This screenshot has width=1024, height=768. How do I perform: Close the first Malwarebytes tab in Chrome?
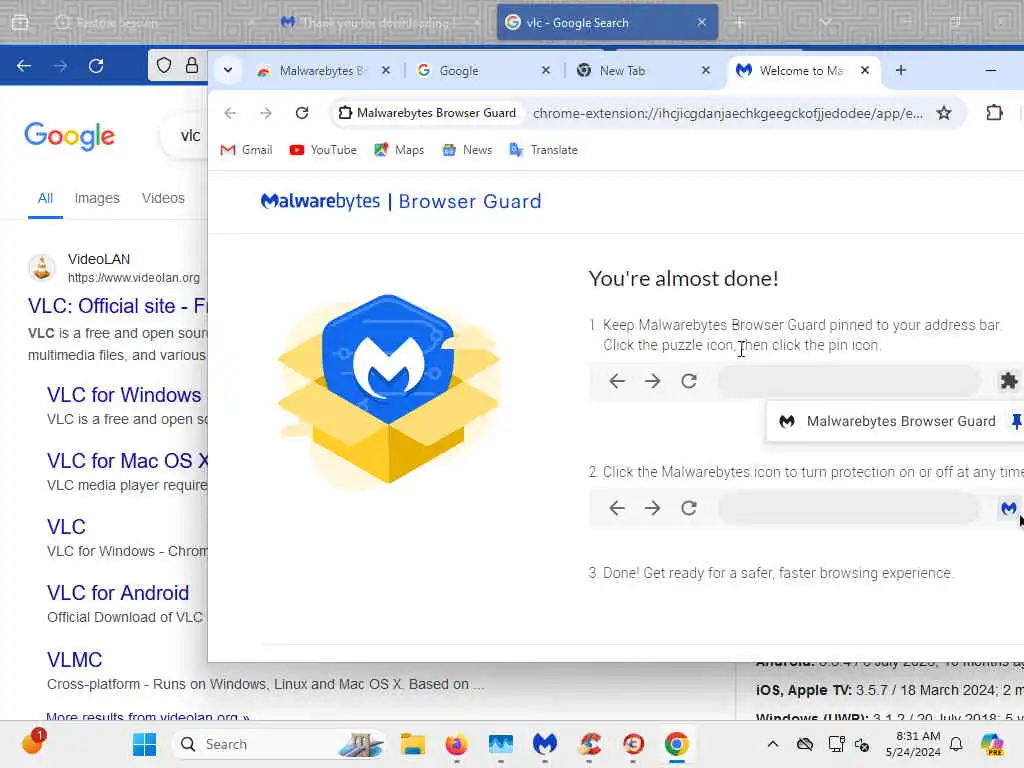pyautogui.click(x=386, y=71)
